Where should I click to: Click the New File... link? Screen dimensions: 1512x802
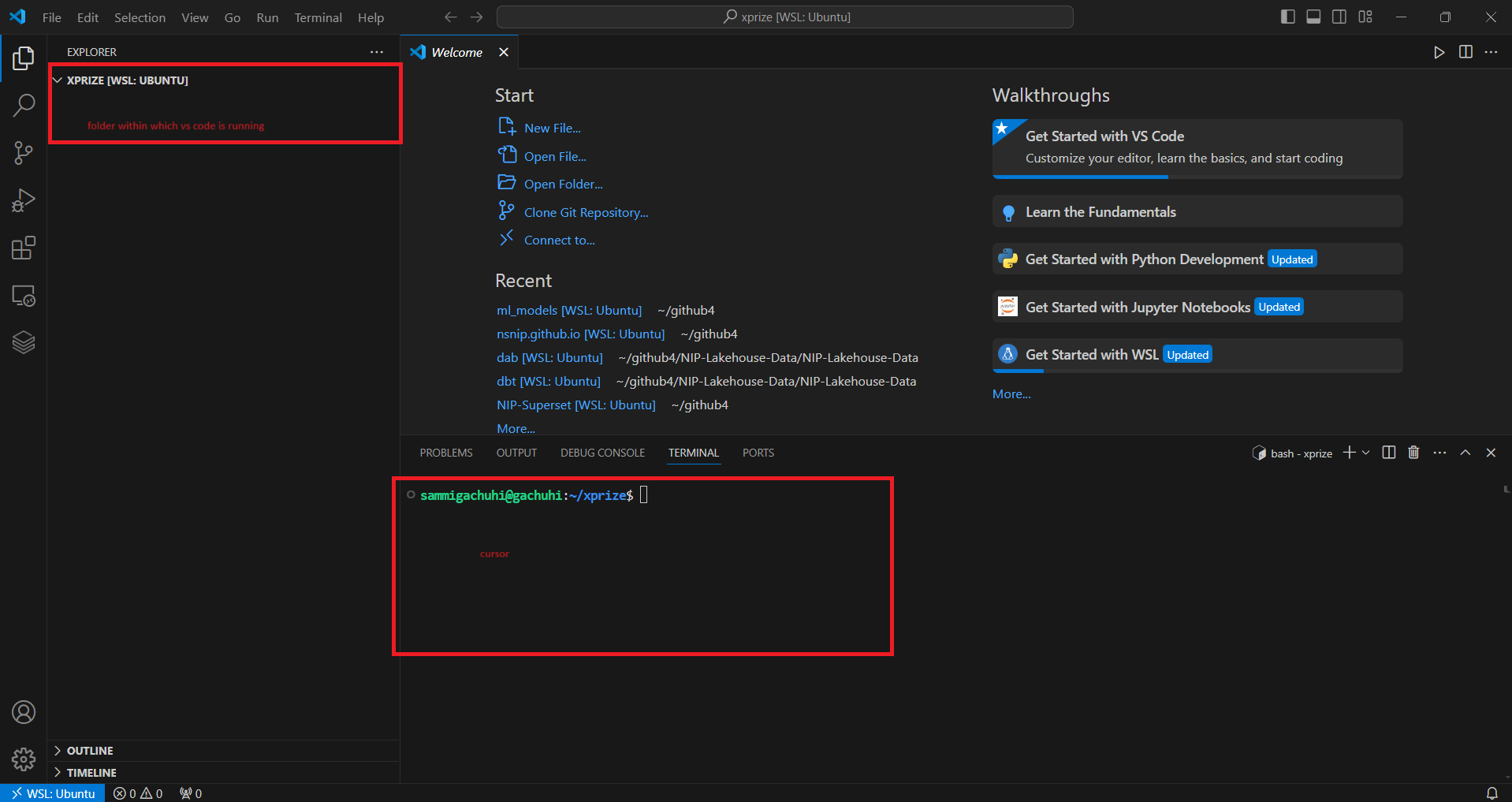552,128
